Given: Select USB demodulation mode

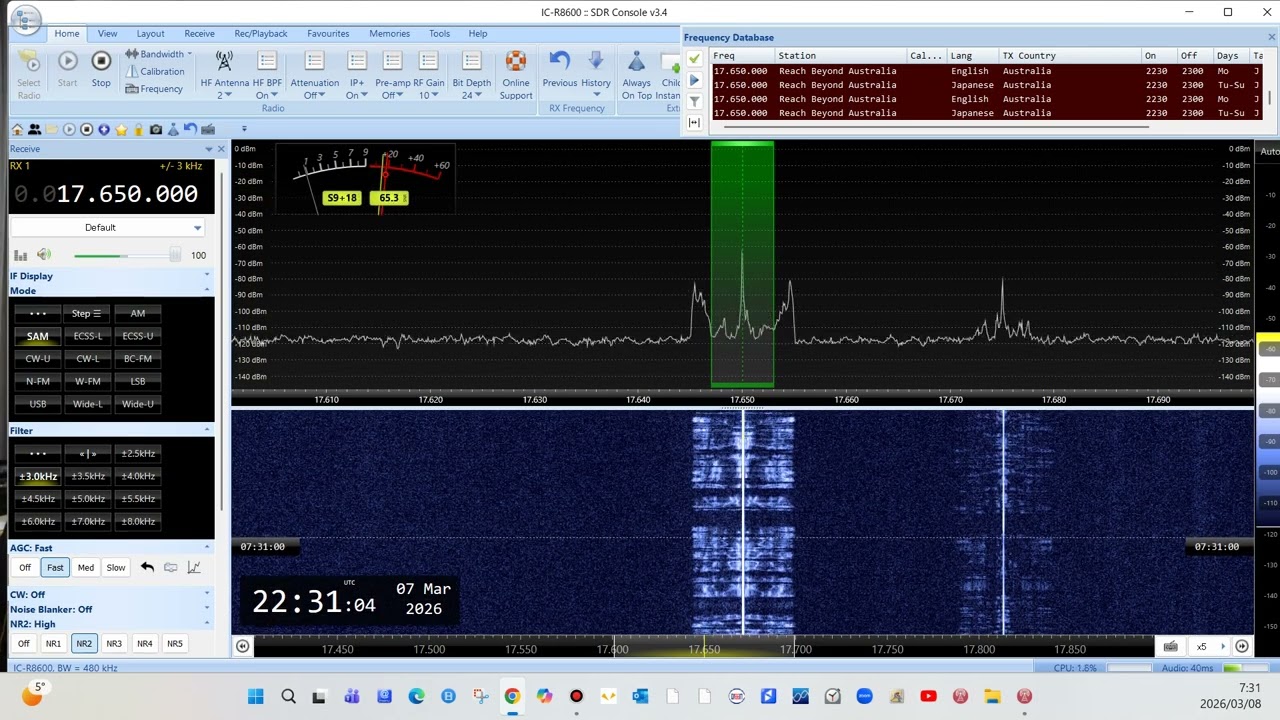Looking at the screenshot, I should [x=38, y=404].
